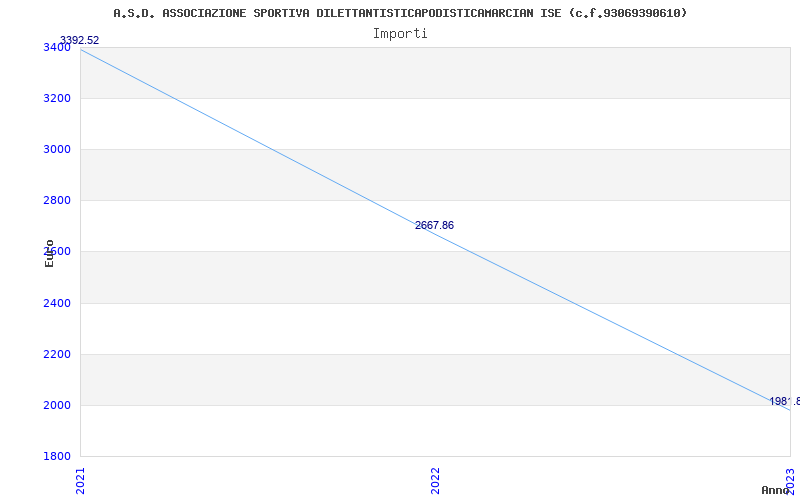Click the 2667.86 data point label
800x500 pixels.
[434, 226]
